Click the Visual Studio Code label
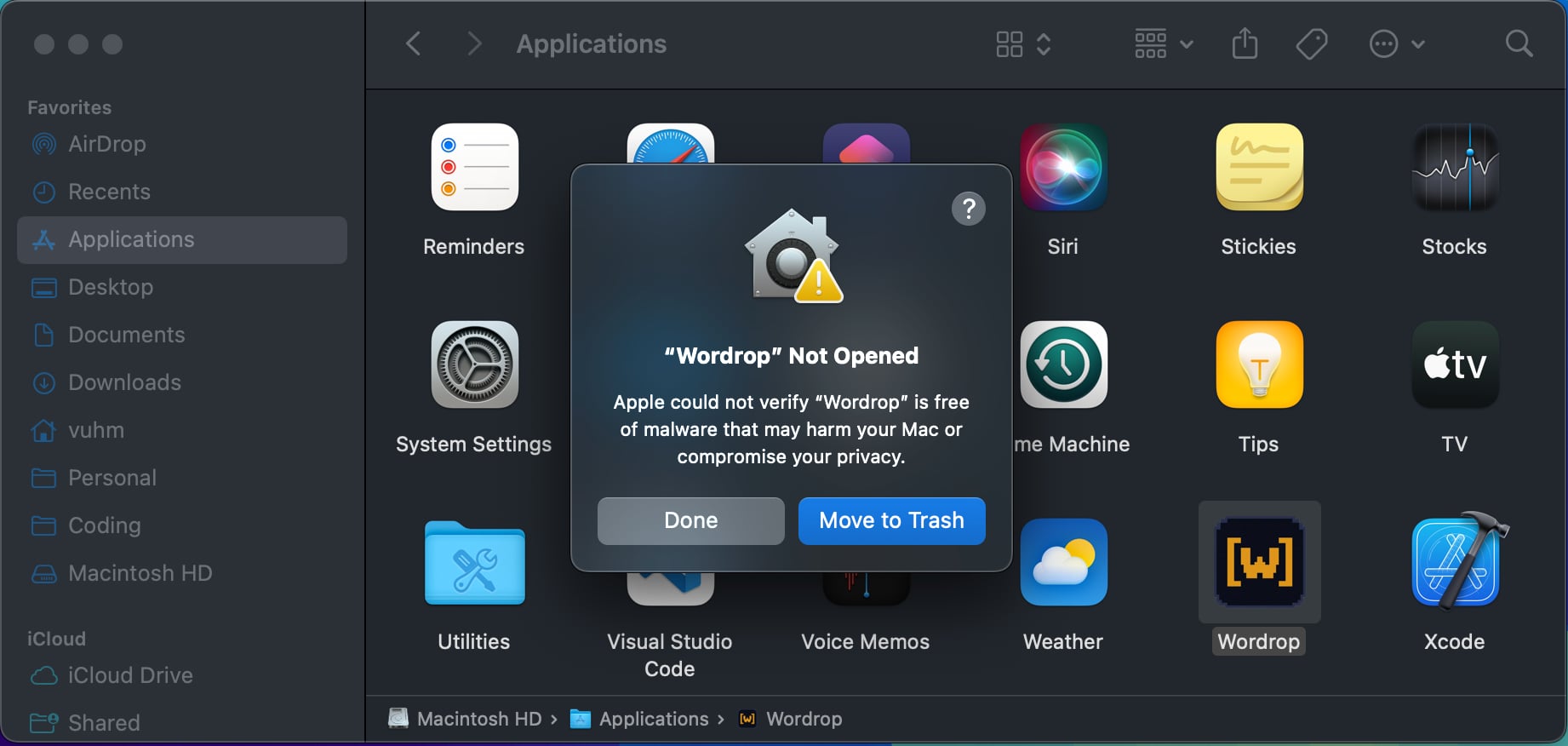 (670, 655)
